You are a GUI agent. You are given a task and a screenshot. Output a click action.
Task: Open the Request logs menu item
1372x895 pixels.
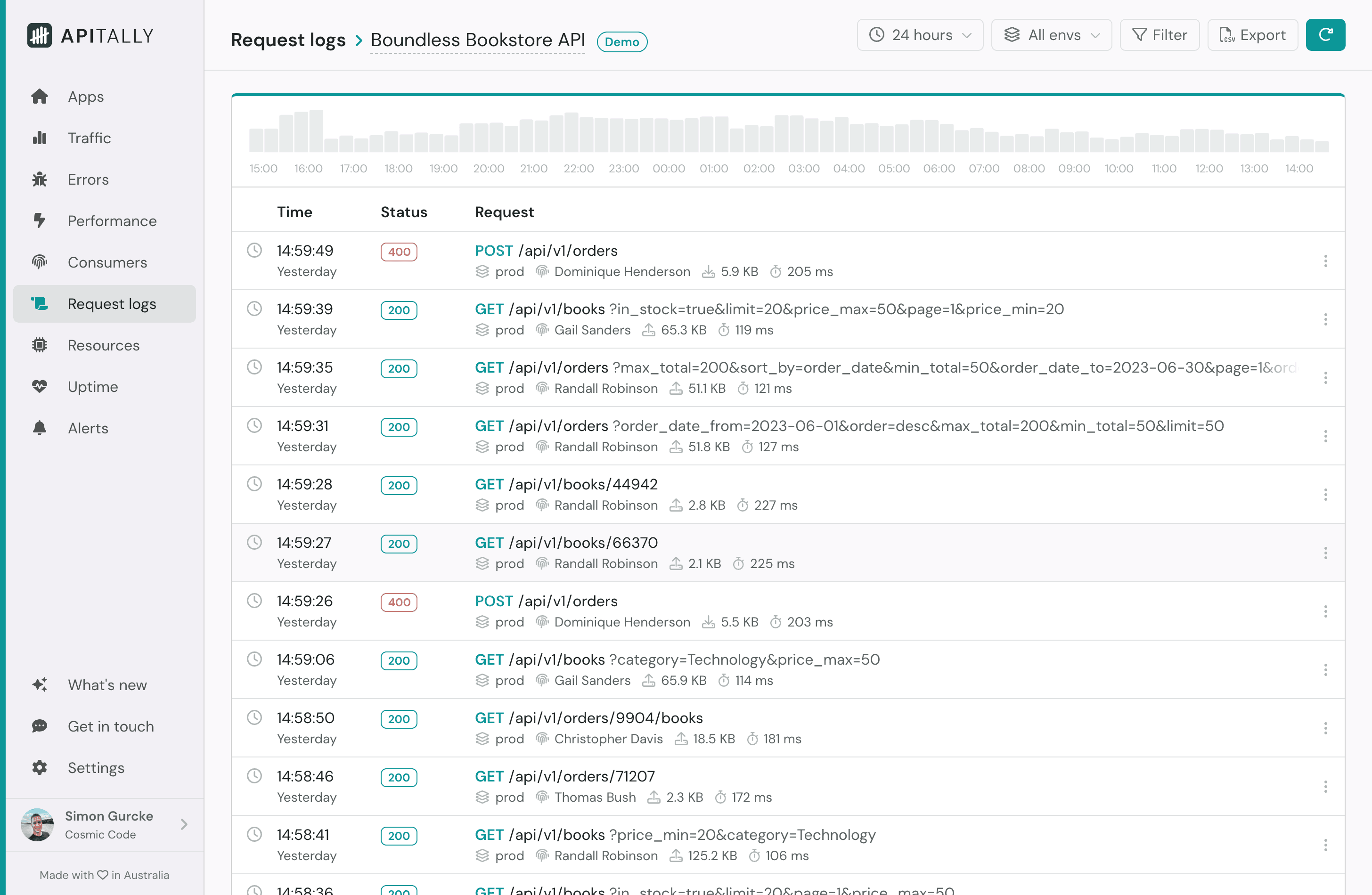point(112,304)
